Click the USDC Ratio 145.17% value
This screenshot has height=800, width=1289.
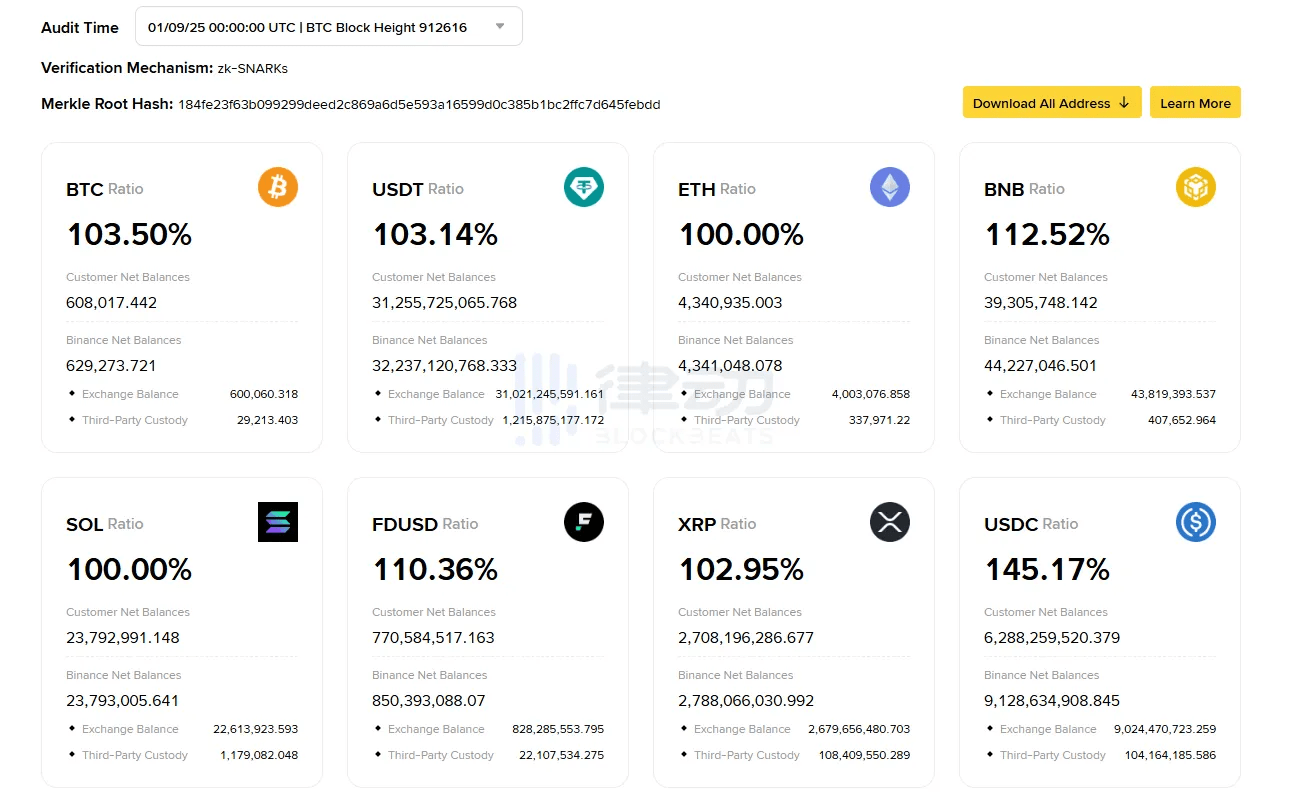click(1047, 570)
